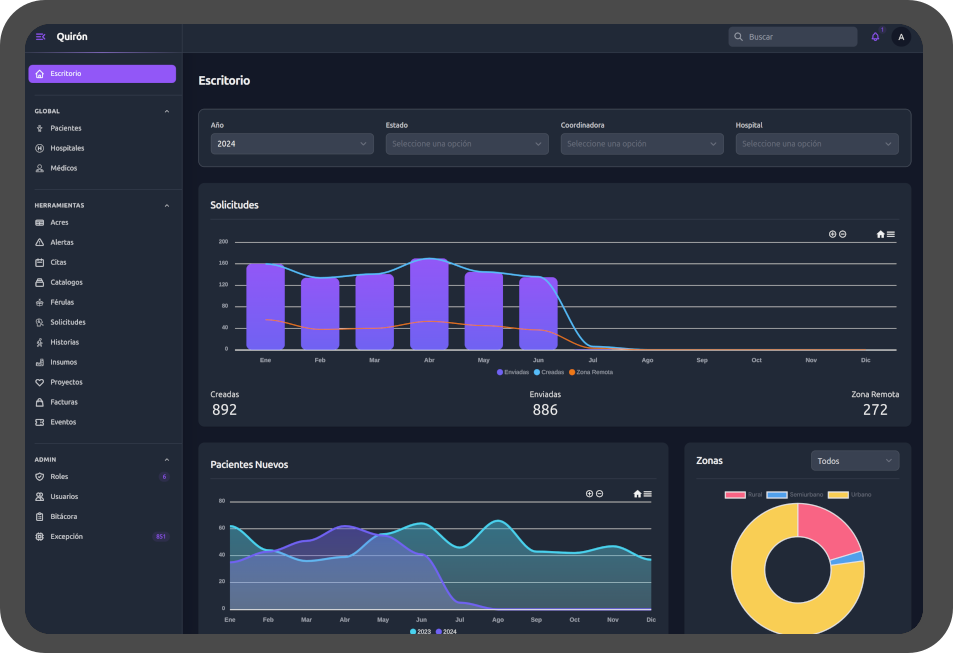
Task: Toggle the Zona Remota series in legend
Action: point(591,372)
